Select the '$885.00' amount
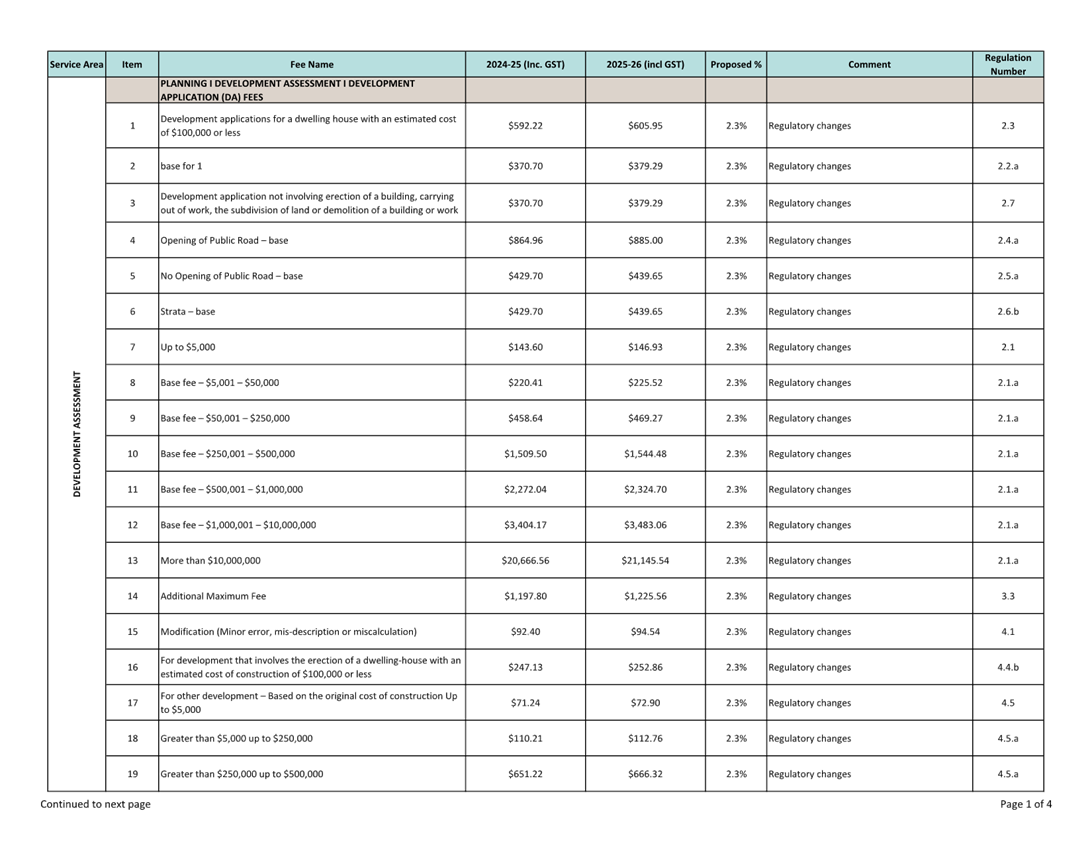The height and width of the screenshot is (844, 1092). click(x=645, y=240)
